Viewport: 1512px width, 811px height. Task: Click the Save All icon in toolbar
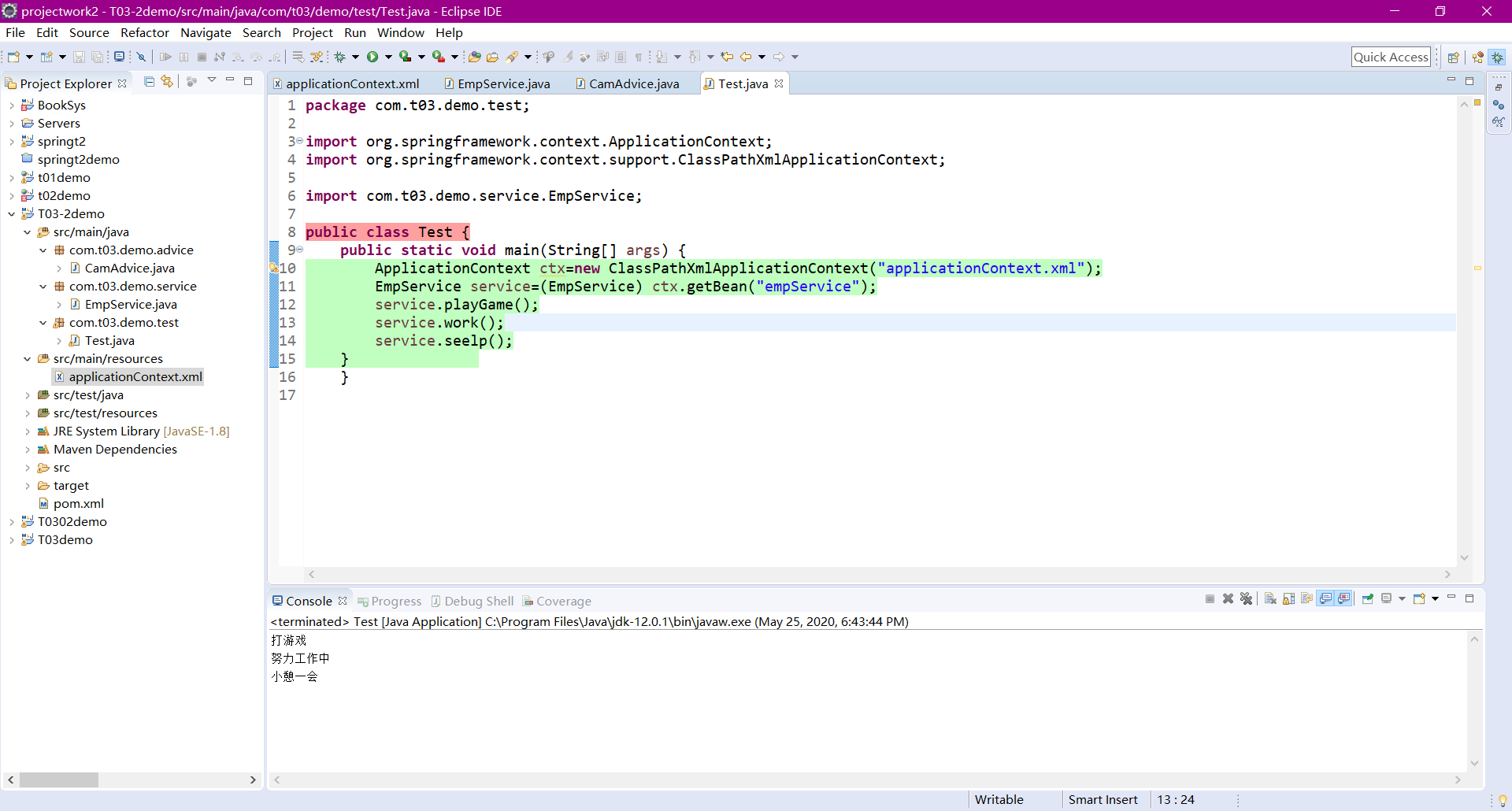tap(97, 57)
